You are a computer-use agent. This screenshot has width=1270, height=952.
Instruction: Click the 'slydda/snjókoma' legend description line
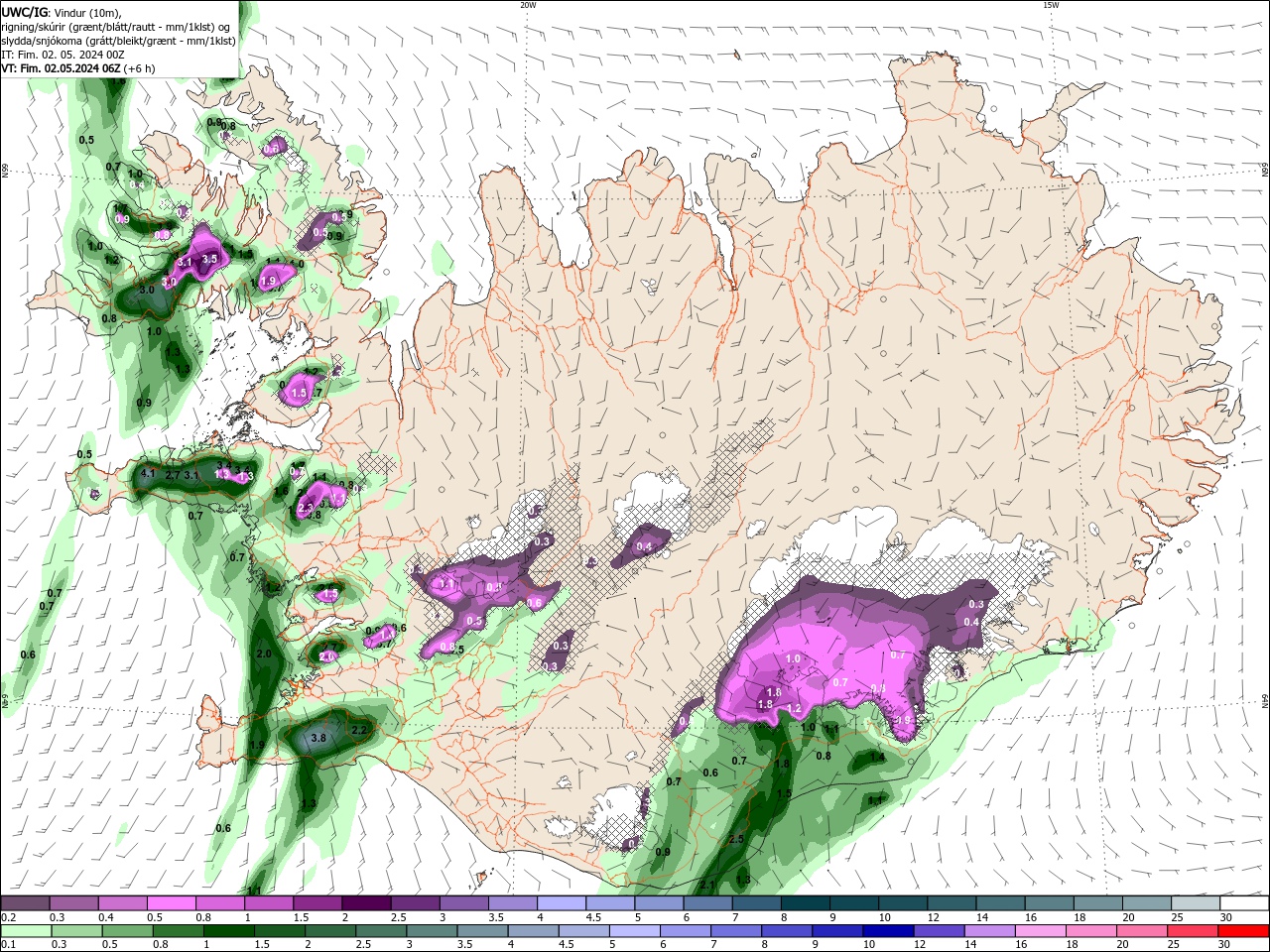pyautogui.click(x=119, y=41)
